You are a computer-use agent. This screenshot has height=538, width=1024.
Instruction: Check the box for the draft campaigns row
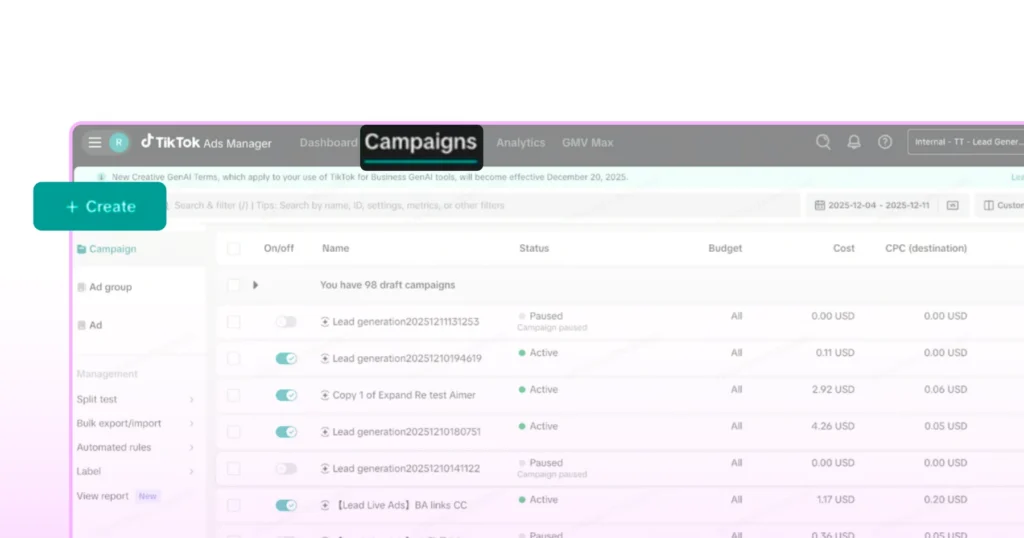(x=233, y=285)
